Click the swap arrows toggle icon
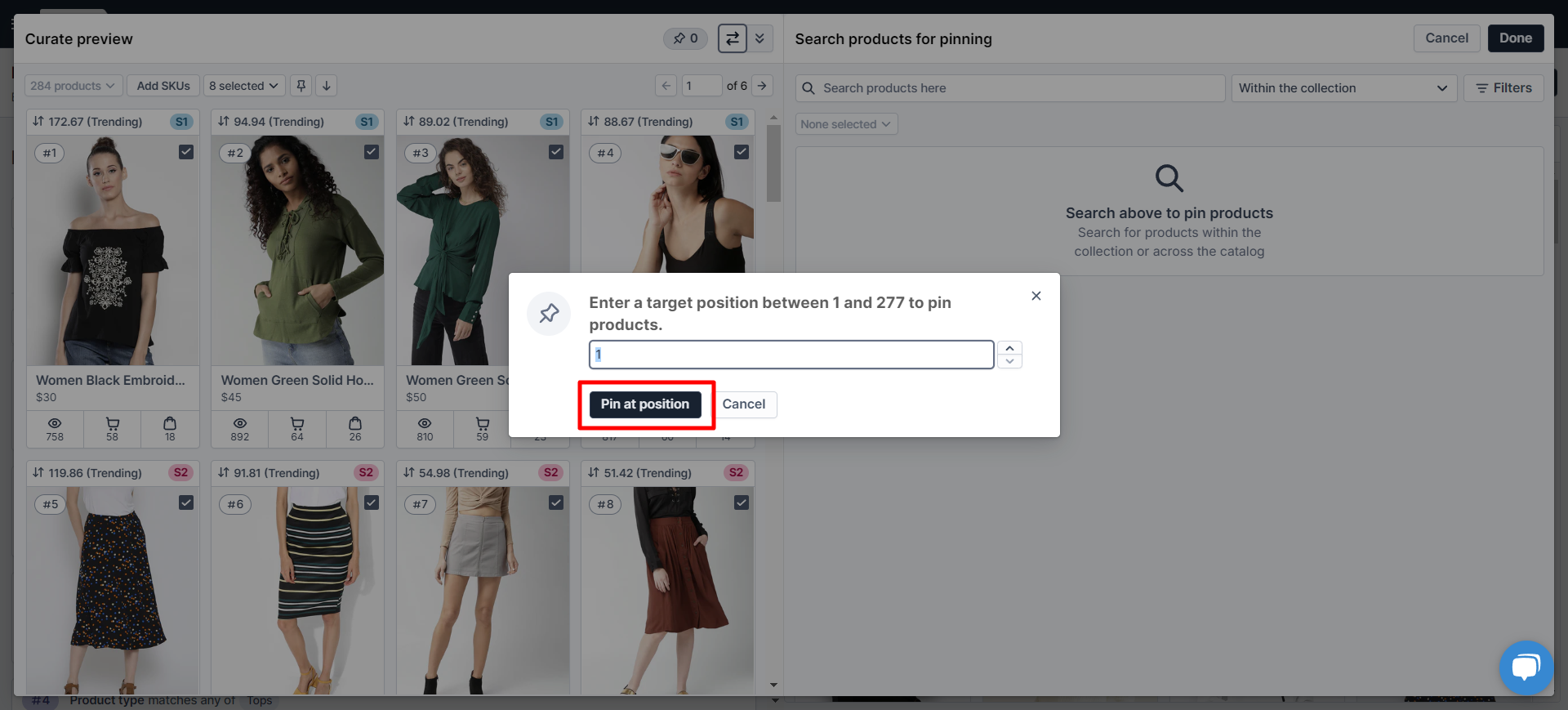This screenshot has height=710, width=1568. [x=733, y=38]
